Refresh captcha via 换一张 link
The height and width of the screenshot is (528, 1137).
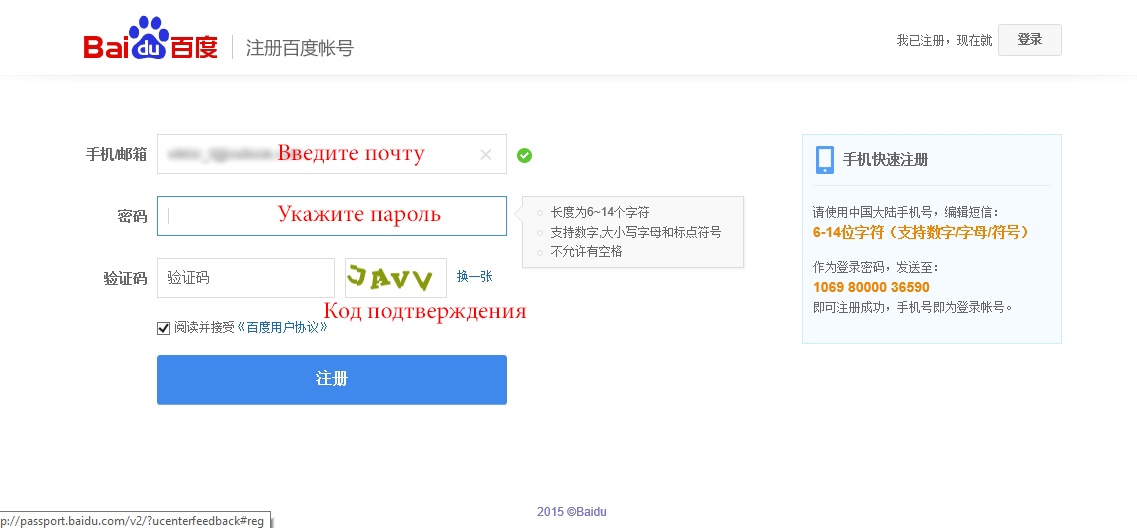tap(475, 276)
